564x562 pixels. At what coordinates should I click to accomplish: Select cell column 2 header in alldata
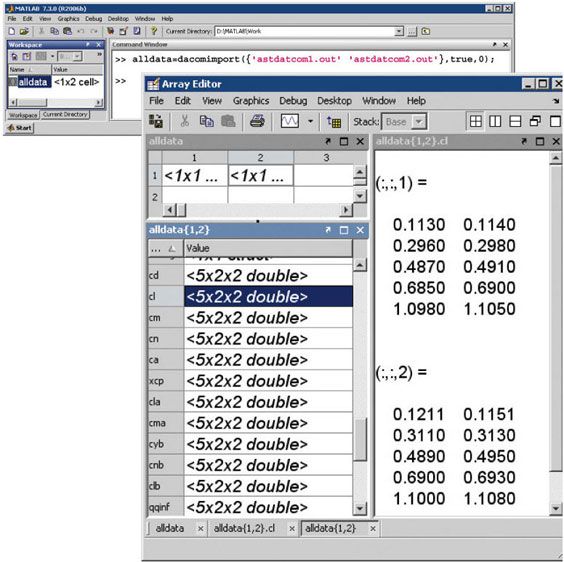[260, 158]
